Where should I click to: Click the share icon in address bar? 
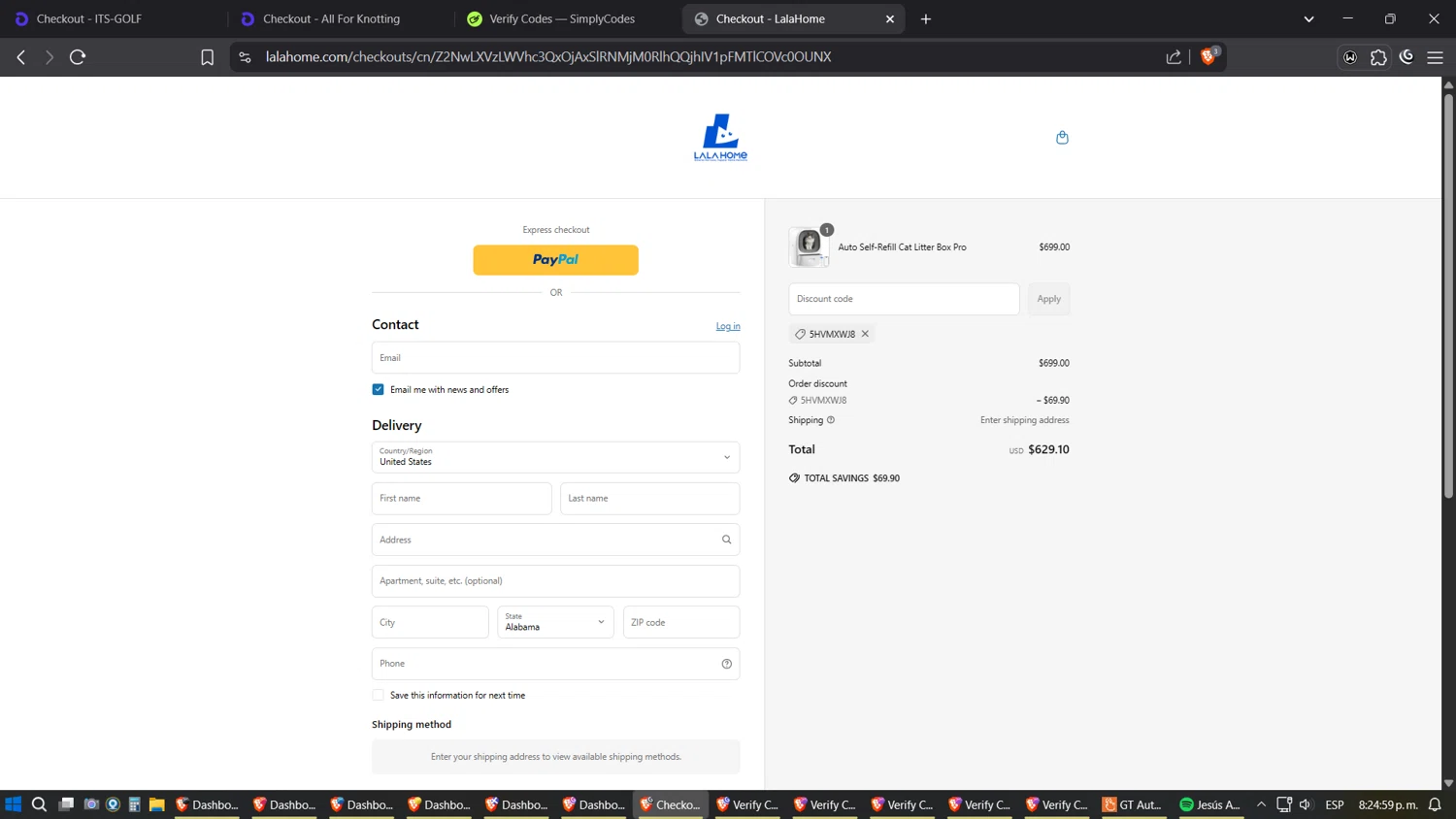pyautogui.click(x=1174, y=57)
